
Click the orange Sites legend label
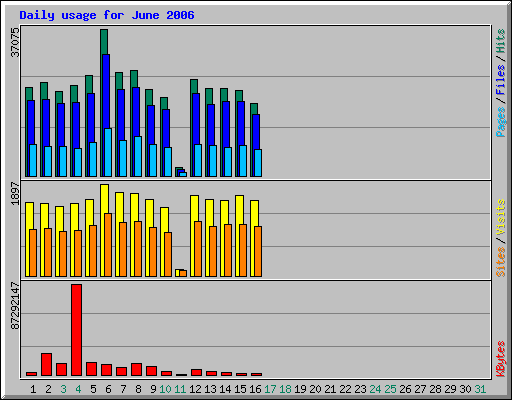(x=500, y=262)
